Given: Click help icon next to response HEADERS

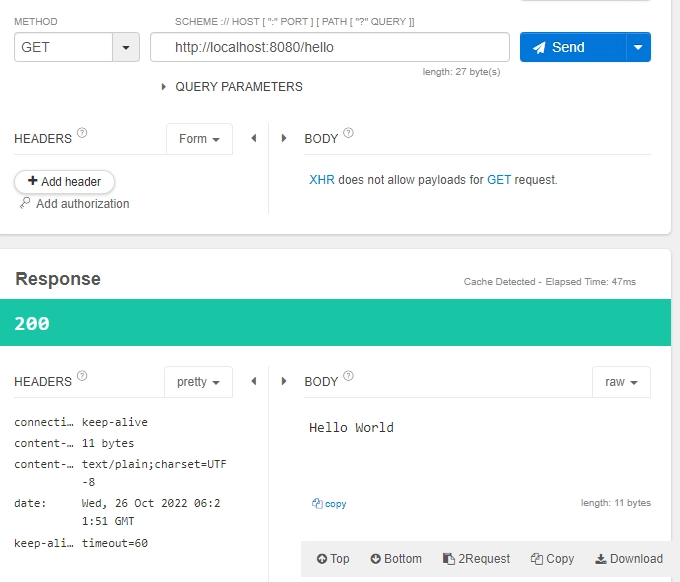Looking at the screenshot, I should 82,376.
